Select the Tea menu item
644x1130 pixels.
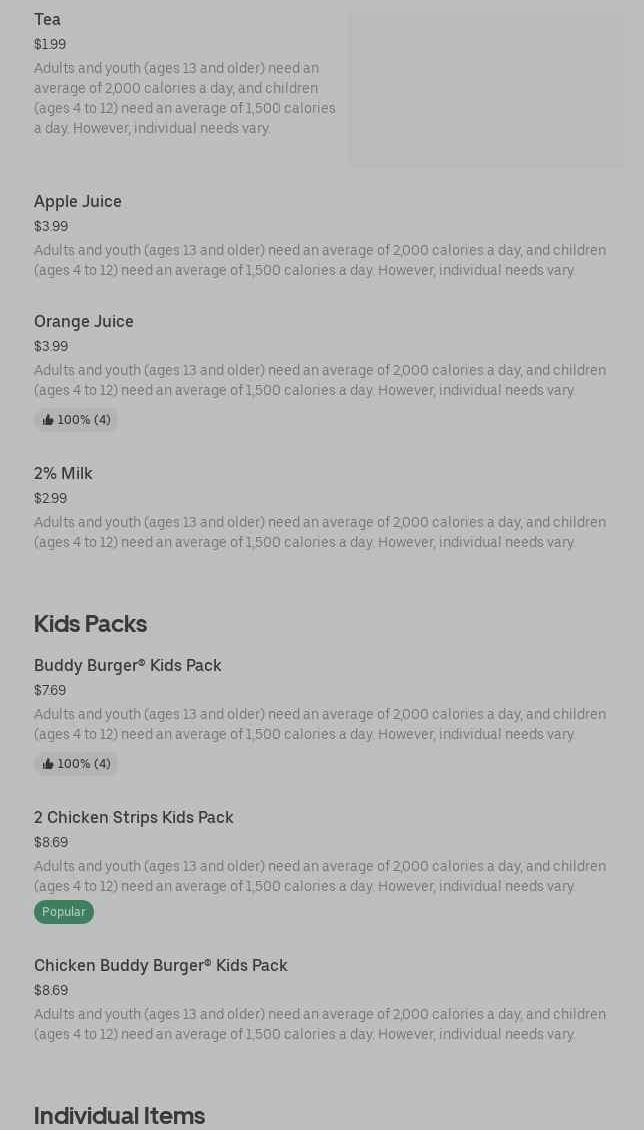[47, 20]
